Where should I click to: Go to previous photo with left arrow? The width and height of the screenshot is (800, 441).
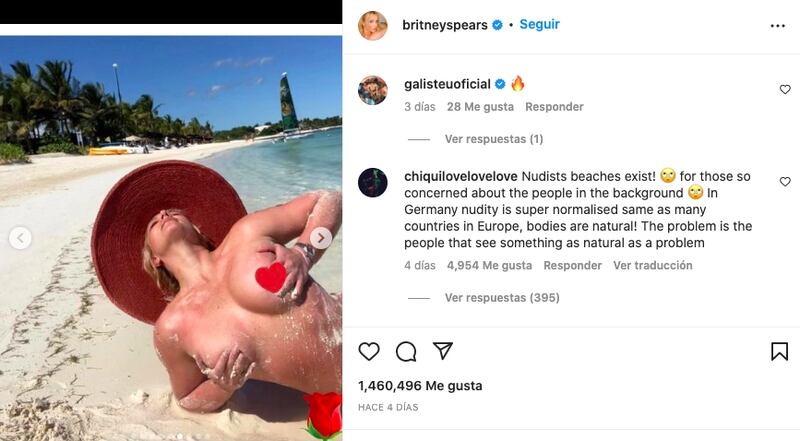click(20, 238)
